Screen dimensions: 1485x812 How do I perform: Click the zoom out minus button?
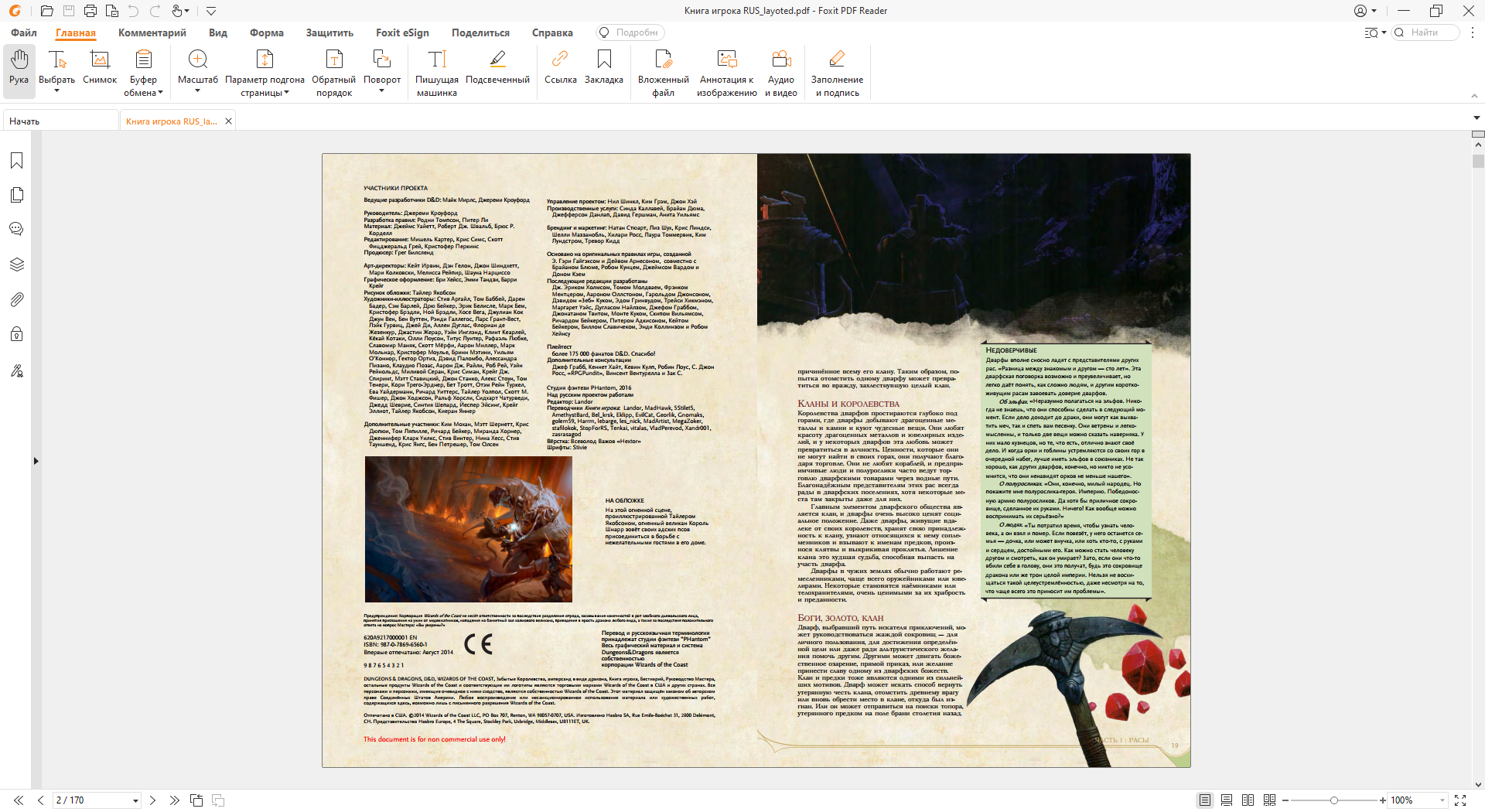click(1285, 800)
